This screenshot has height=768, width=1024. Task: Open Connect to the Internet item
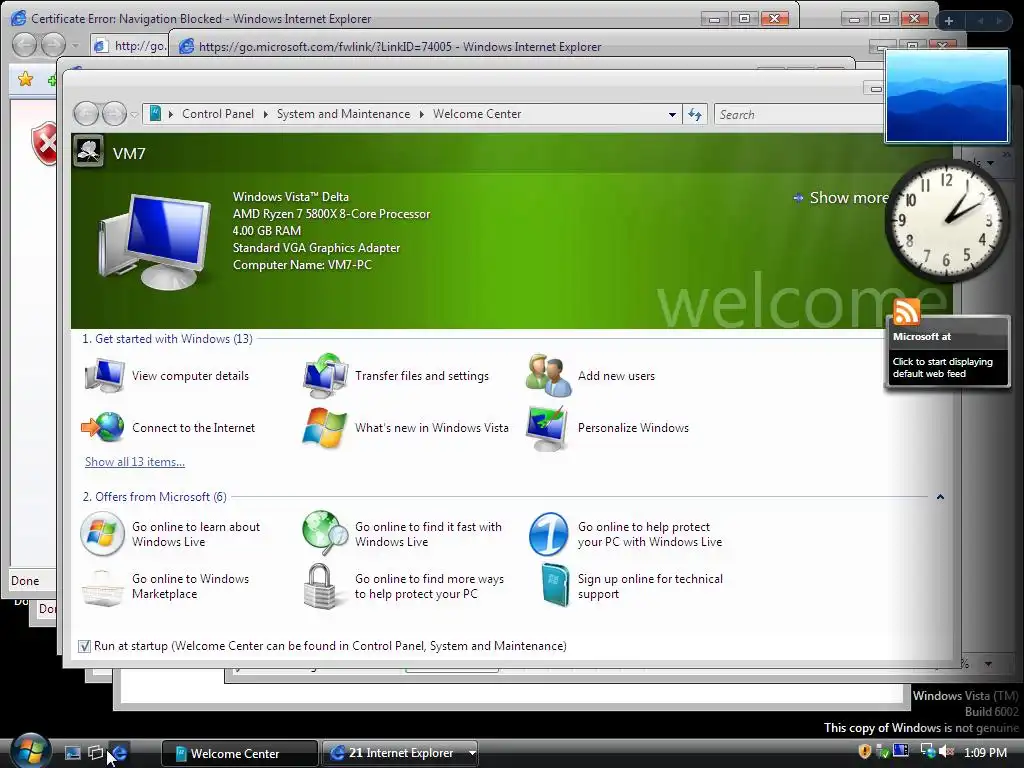168,428
